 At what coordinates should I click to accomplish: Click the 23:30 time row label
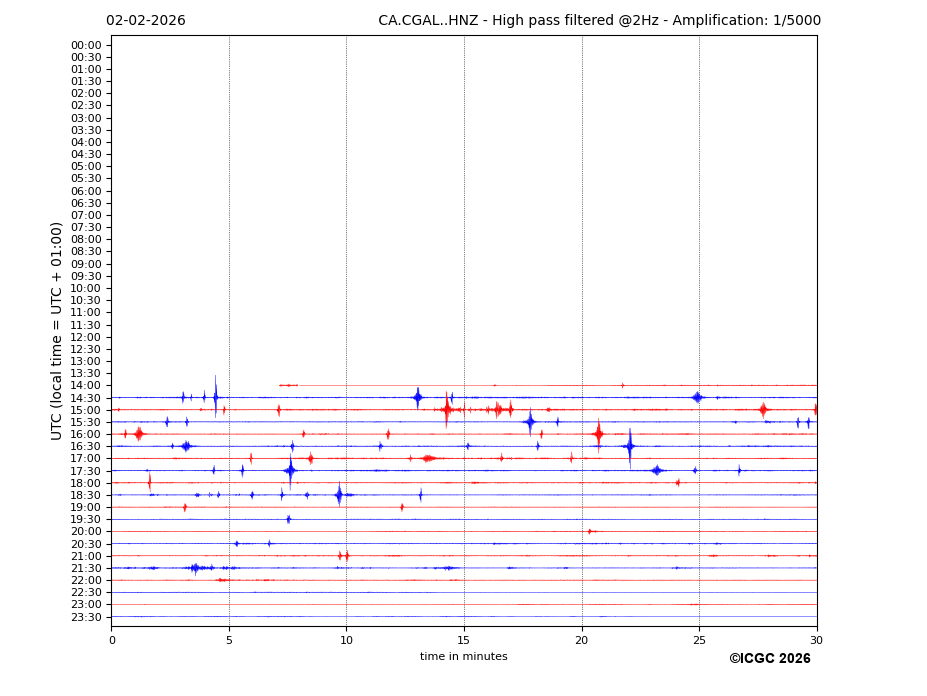tap(86, 617)
